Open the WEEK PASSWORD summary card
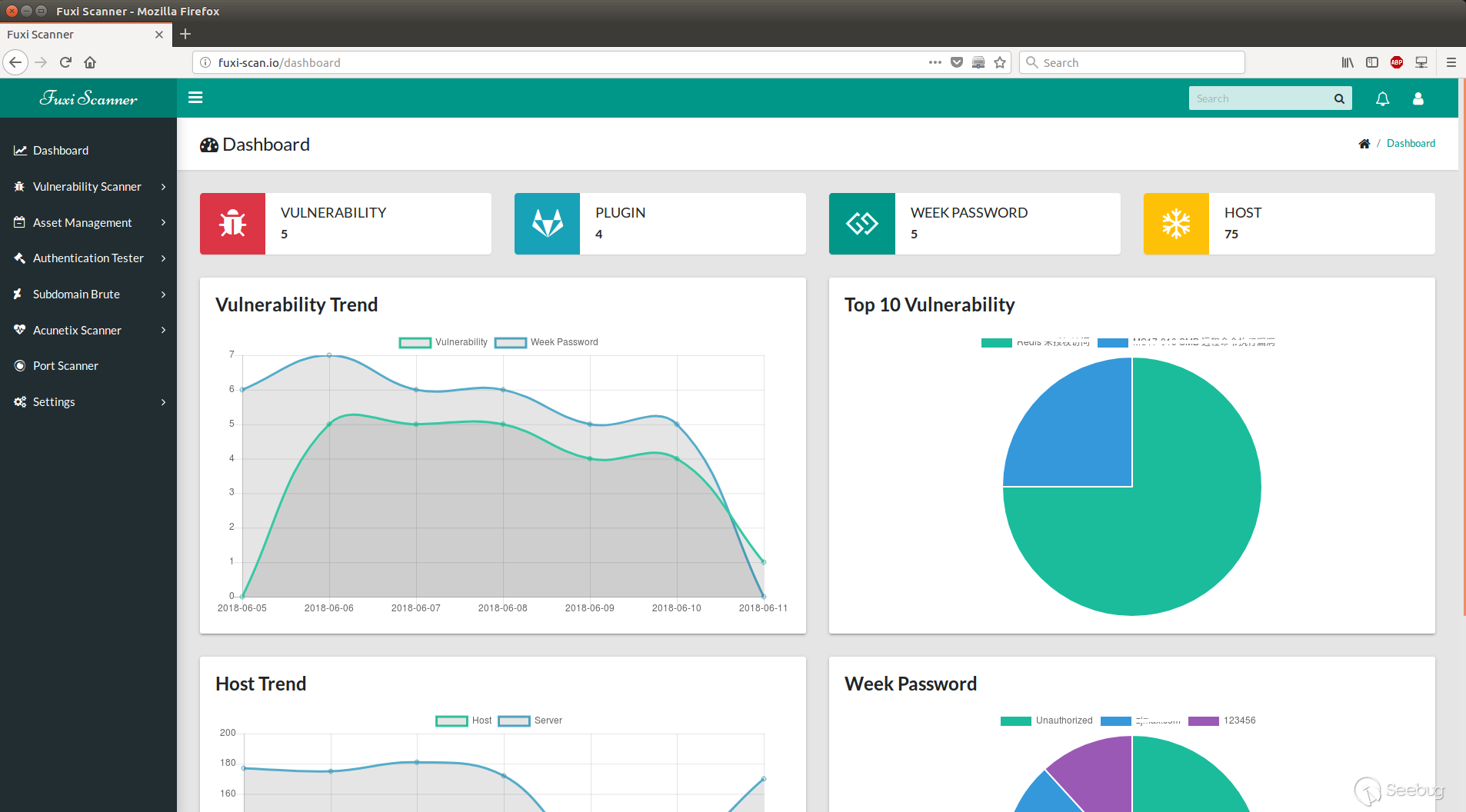1466x812 pixels. 975,224
